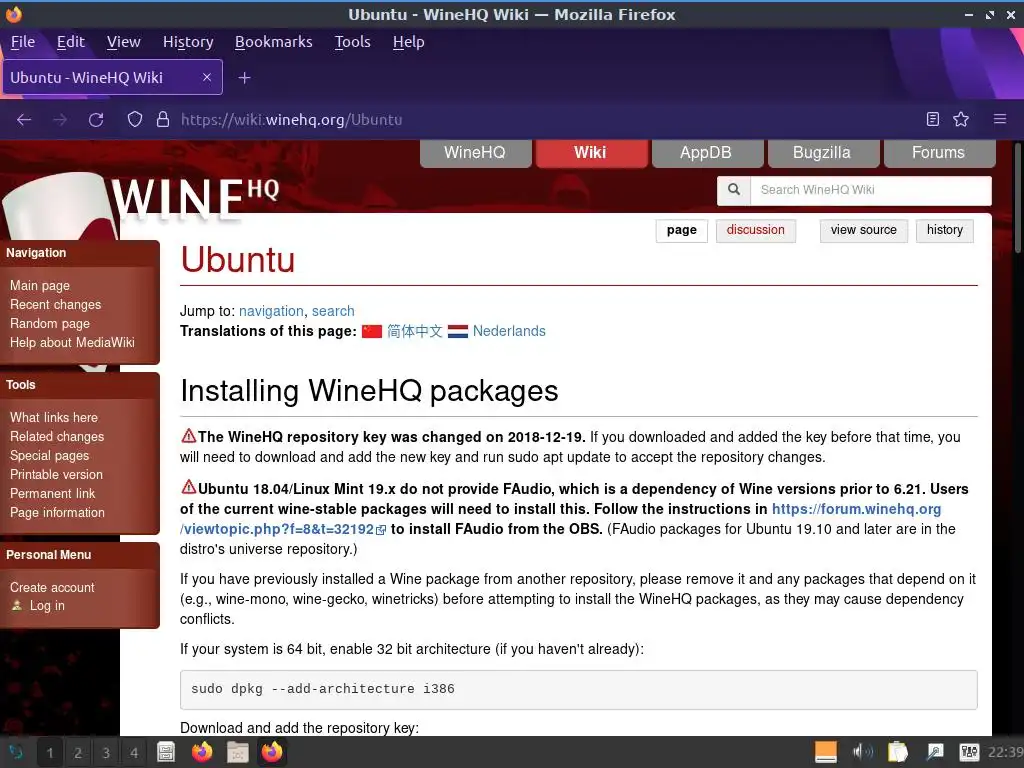Open the Tools menu

click(353, 42)
